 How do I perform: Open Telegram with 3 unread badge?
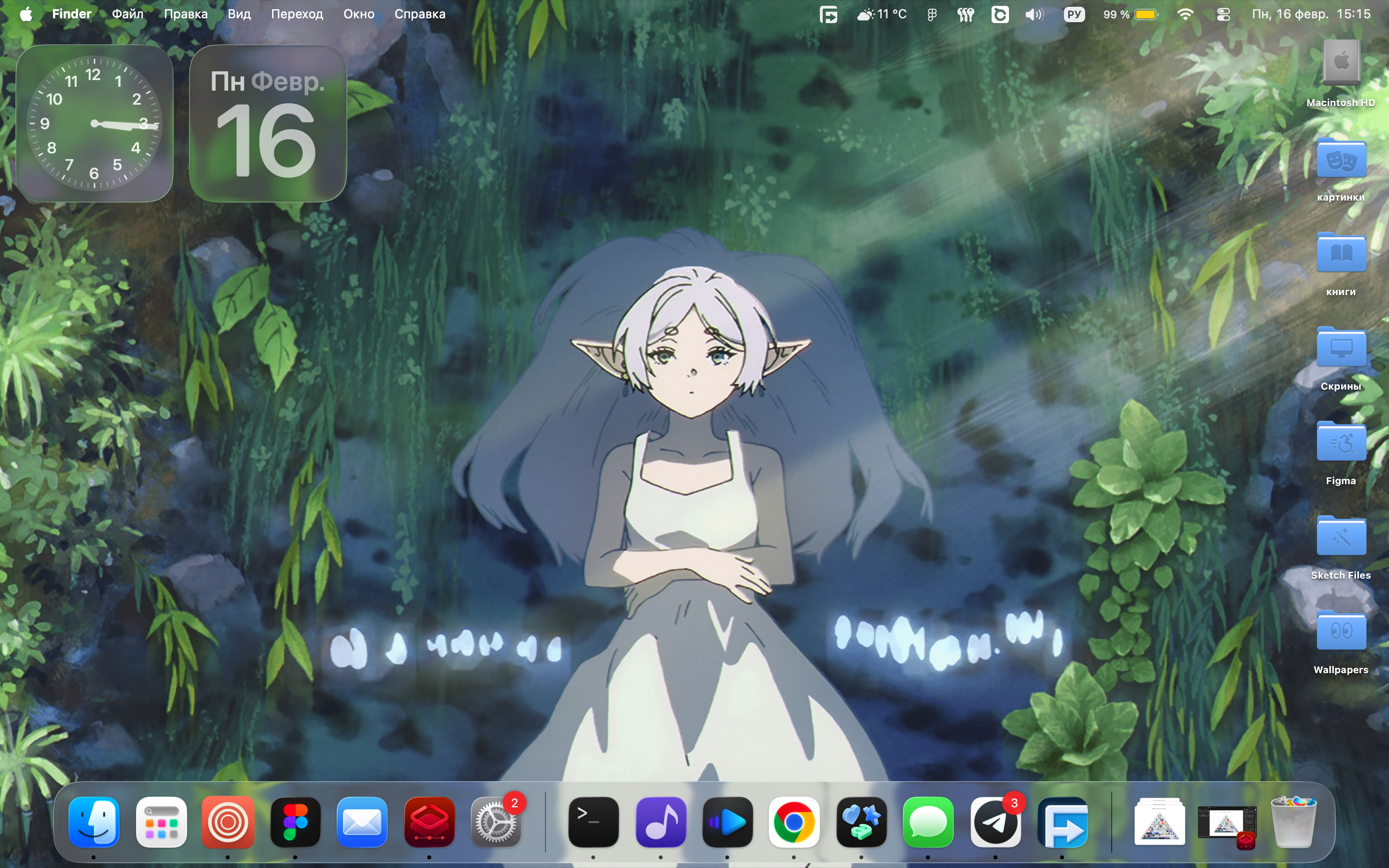[995, 822]
